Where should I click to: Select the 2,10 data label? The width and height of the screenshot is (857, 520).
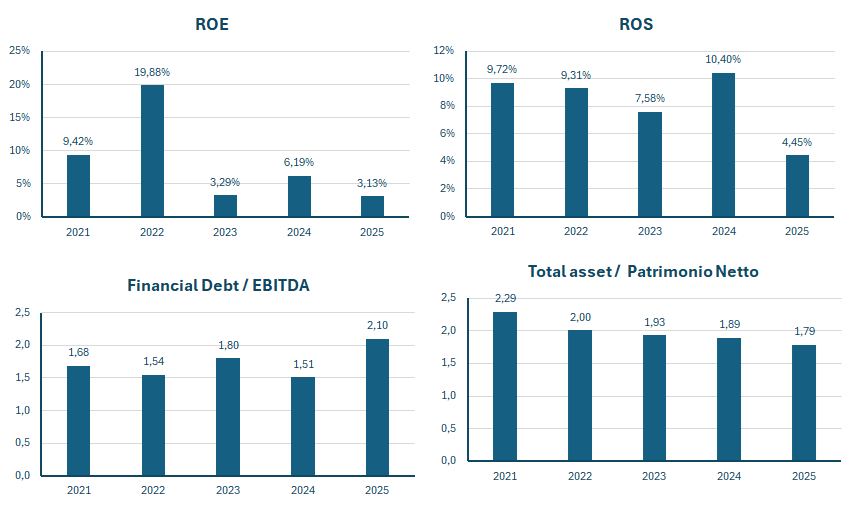377,326
